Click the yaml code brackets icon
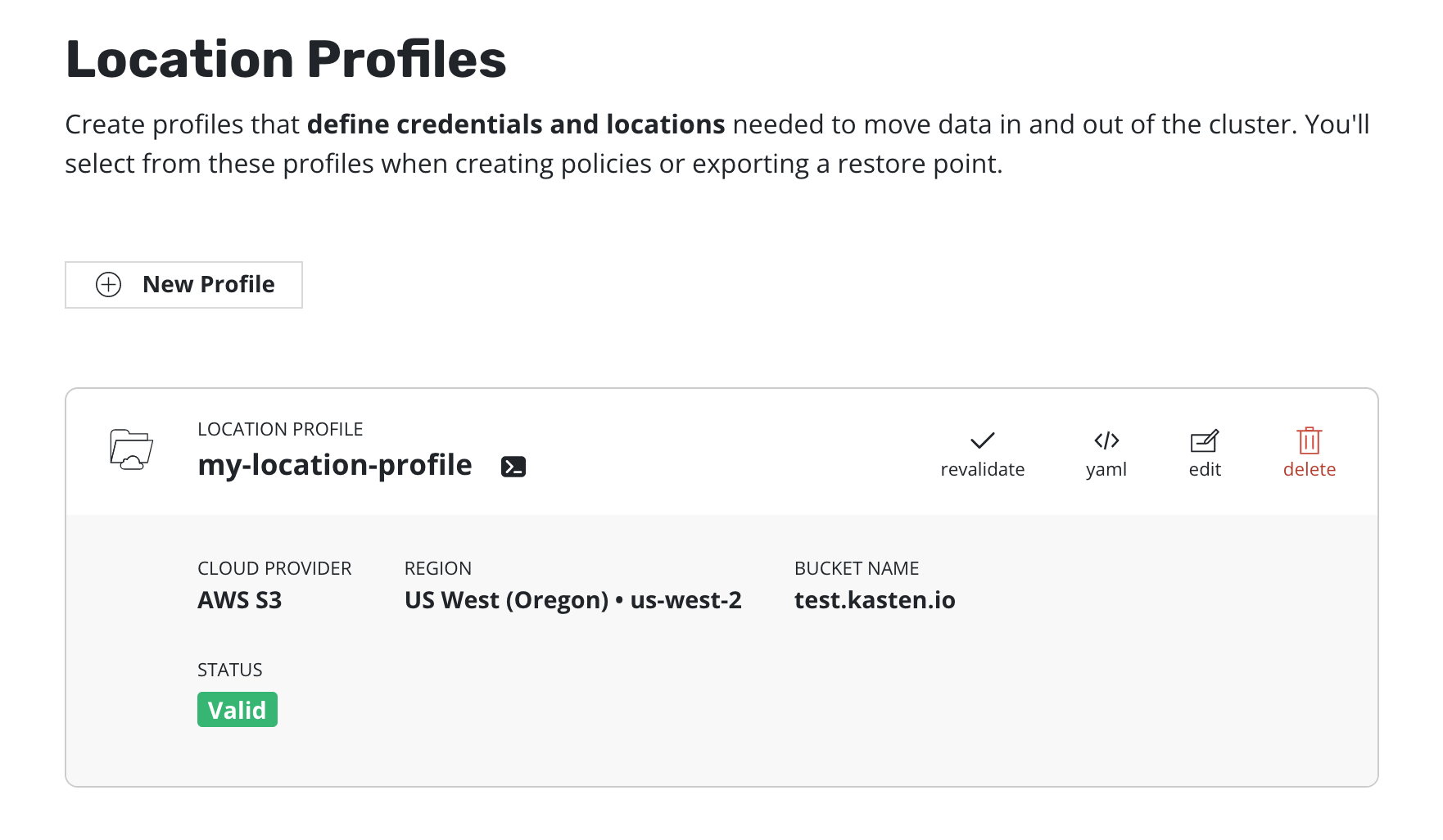This screenshot has width=1443, height=840. pos(1106,440)
